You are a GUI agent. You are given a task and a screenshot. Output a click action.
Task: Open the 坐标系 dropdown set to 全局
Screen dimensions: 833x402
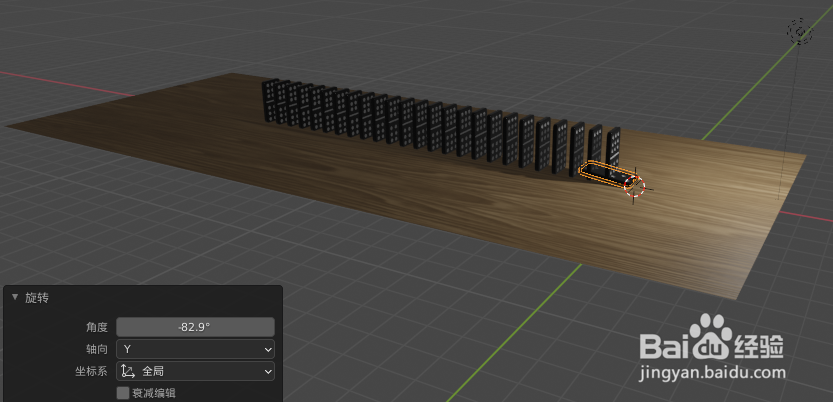coord(195,372)
